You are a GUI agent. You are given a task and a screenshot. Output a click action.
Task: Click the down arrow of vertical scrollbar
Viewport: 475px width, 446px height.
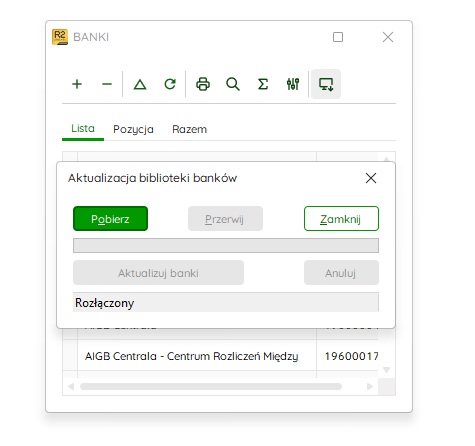coord(387,370)
